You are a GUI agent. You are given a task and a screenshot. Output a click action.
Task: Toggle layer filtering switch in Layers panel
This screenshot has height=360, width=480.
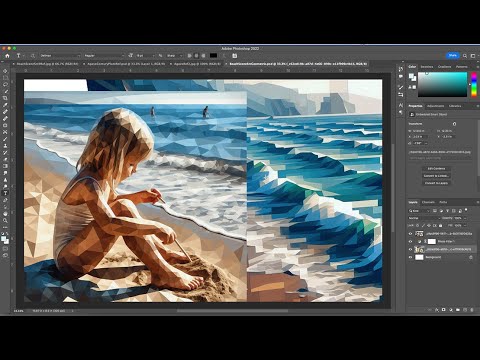pos(466,210)
